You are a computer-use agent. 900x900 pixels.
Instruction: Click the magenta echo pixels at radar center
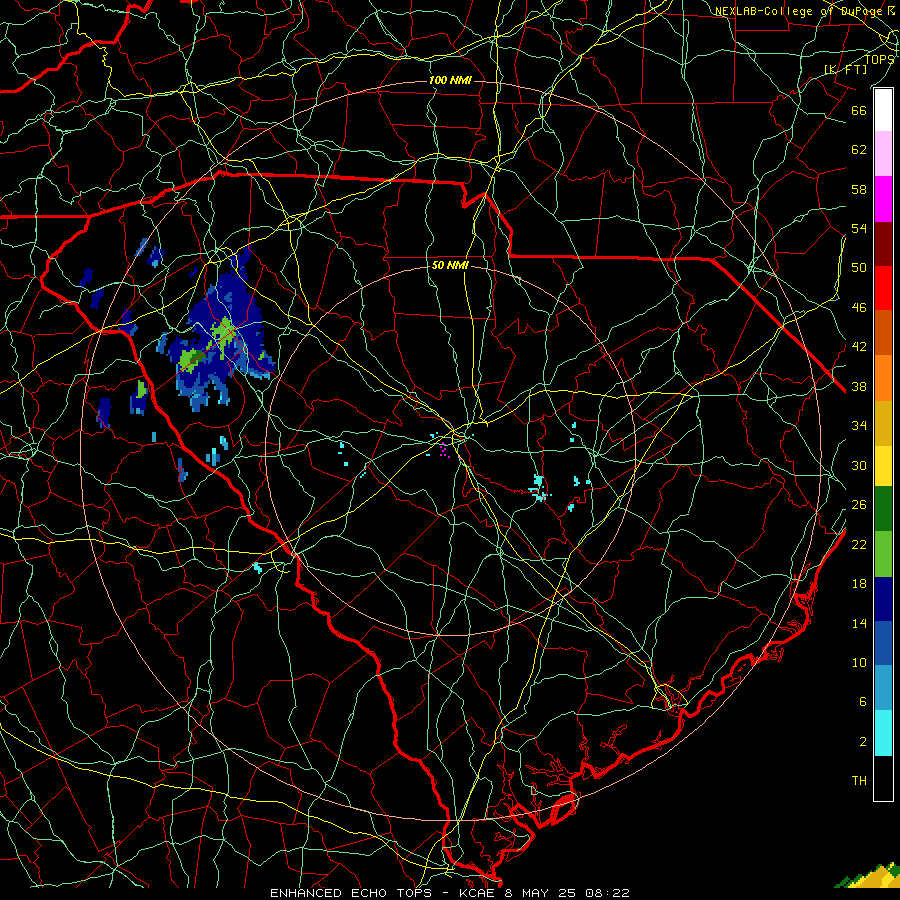[444, 449]
